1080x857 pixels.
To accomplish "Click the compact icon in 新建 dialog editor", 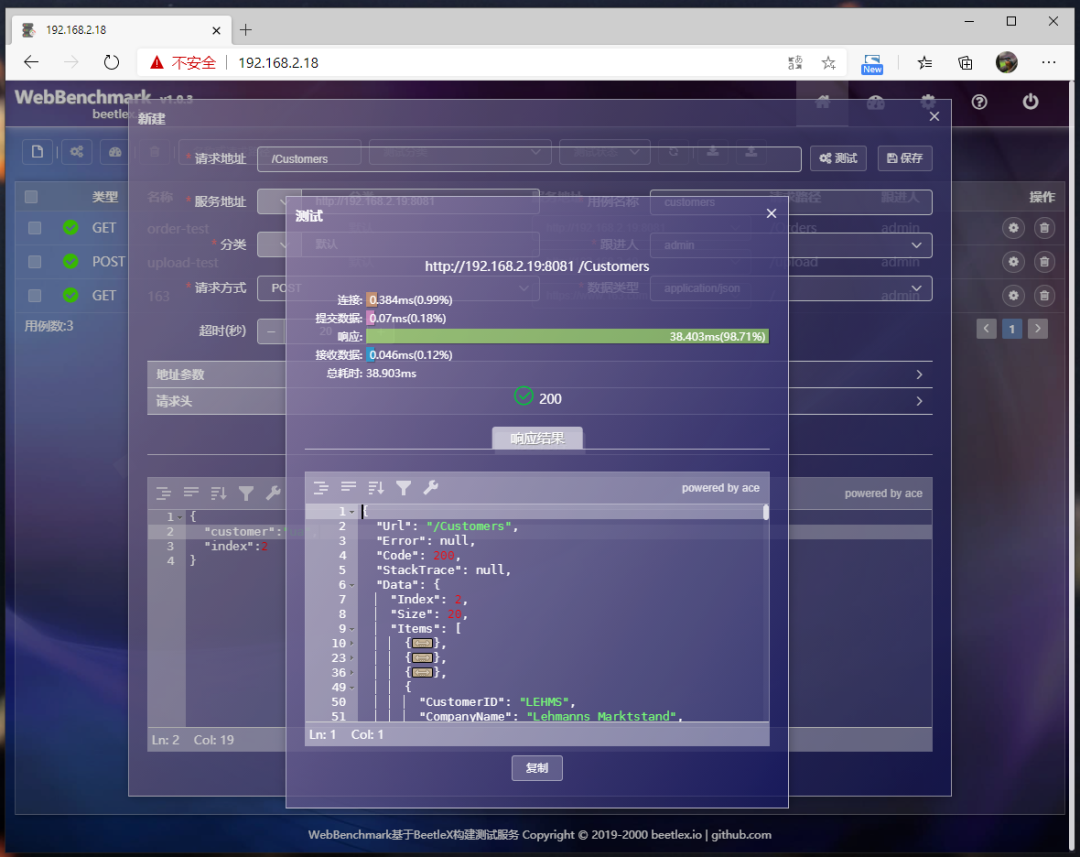I will tap(191, 493).
